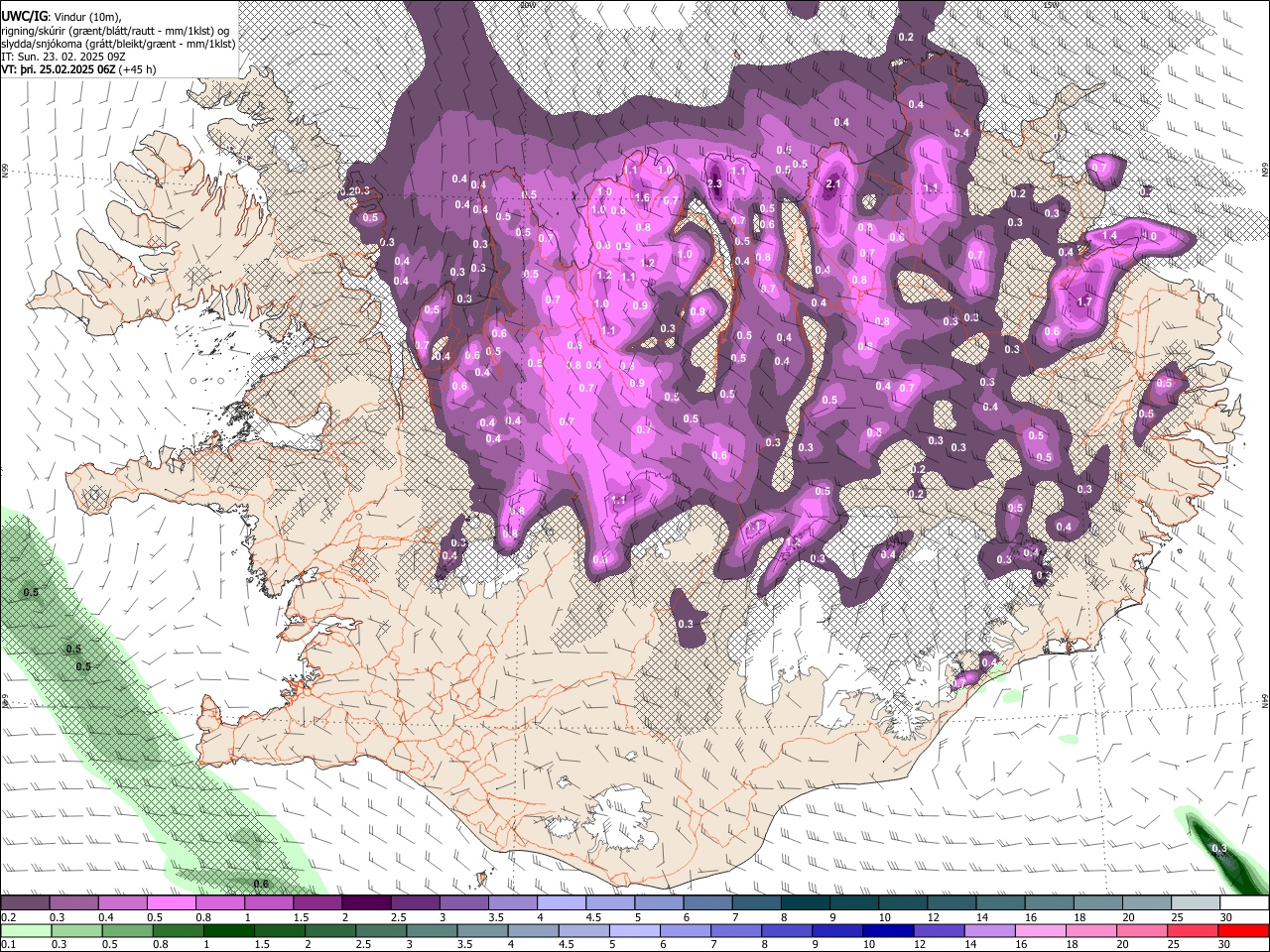Click the 'VT: þri. 25.02.2025 06Z (+45 h)' line

coord(78,69)
